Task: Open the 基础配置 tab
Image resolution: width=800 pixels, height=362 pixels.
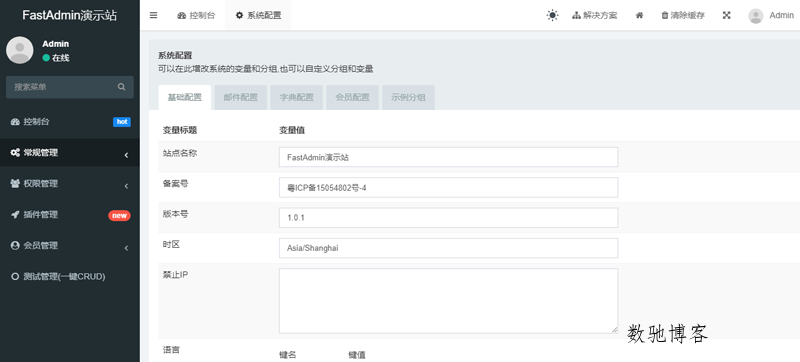Action: (185, 97)
